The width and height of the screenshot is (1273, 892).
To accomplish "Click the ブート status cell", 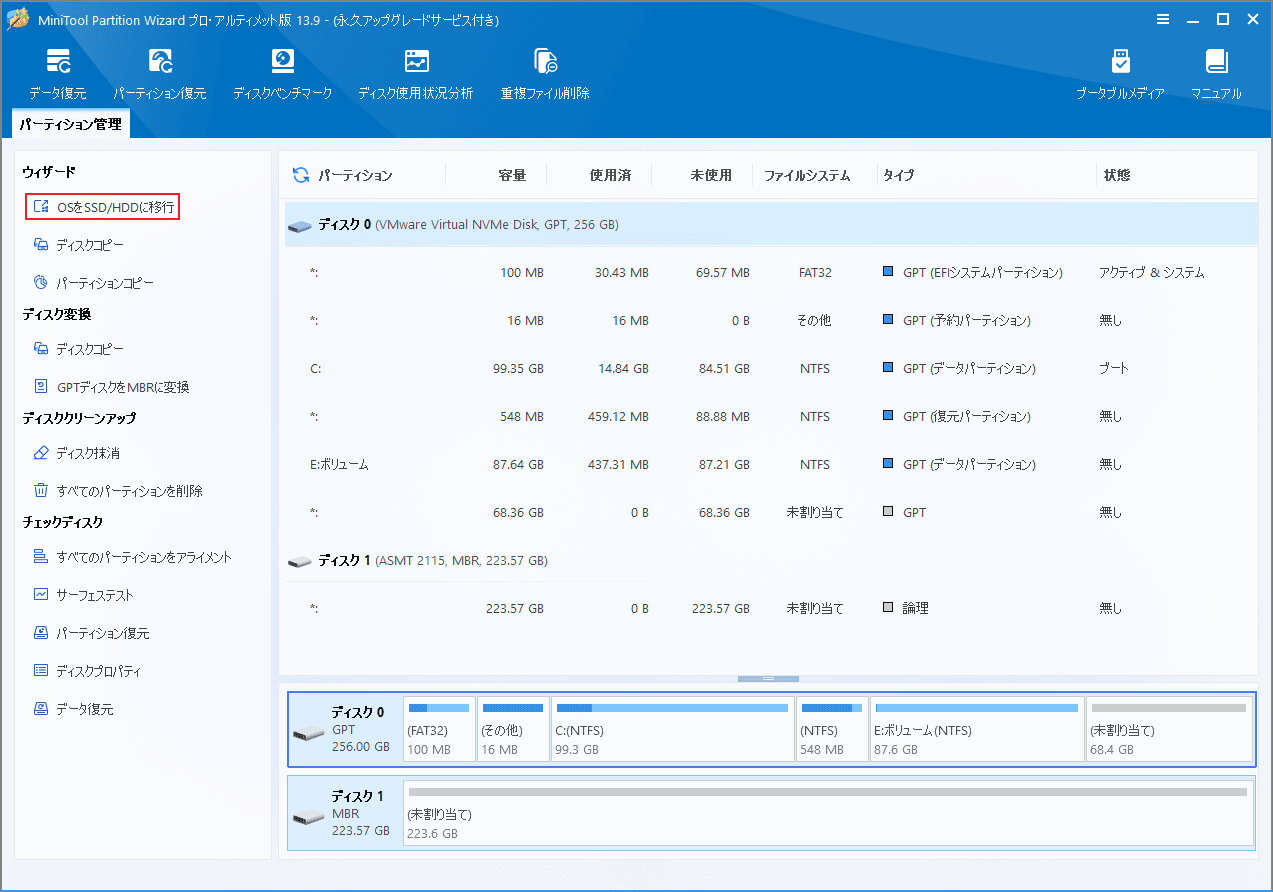I will 1114,369.
